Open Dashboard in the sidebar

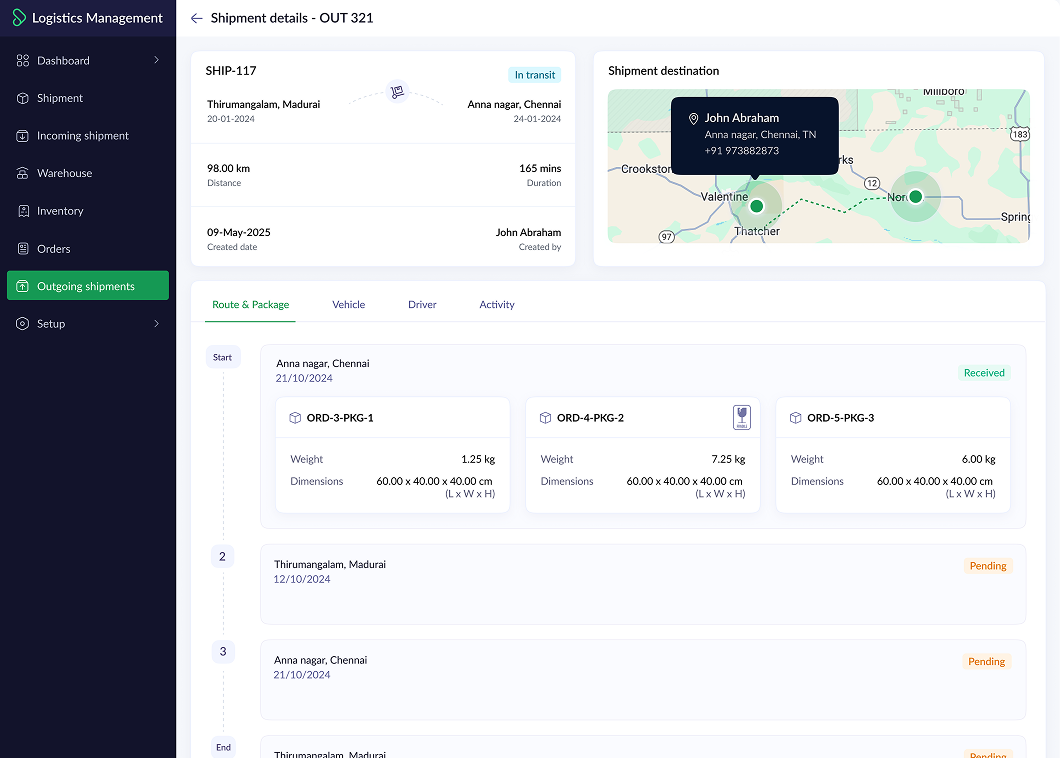tap(88, 60)
